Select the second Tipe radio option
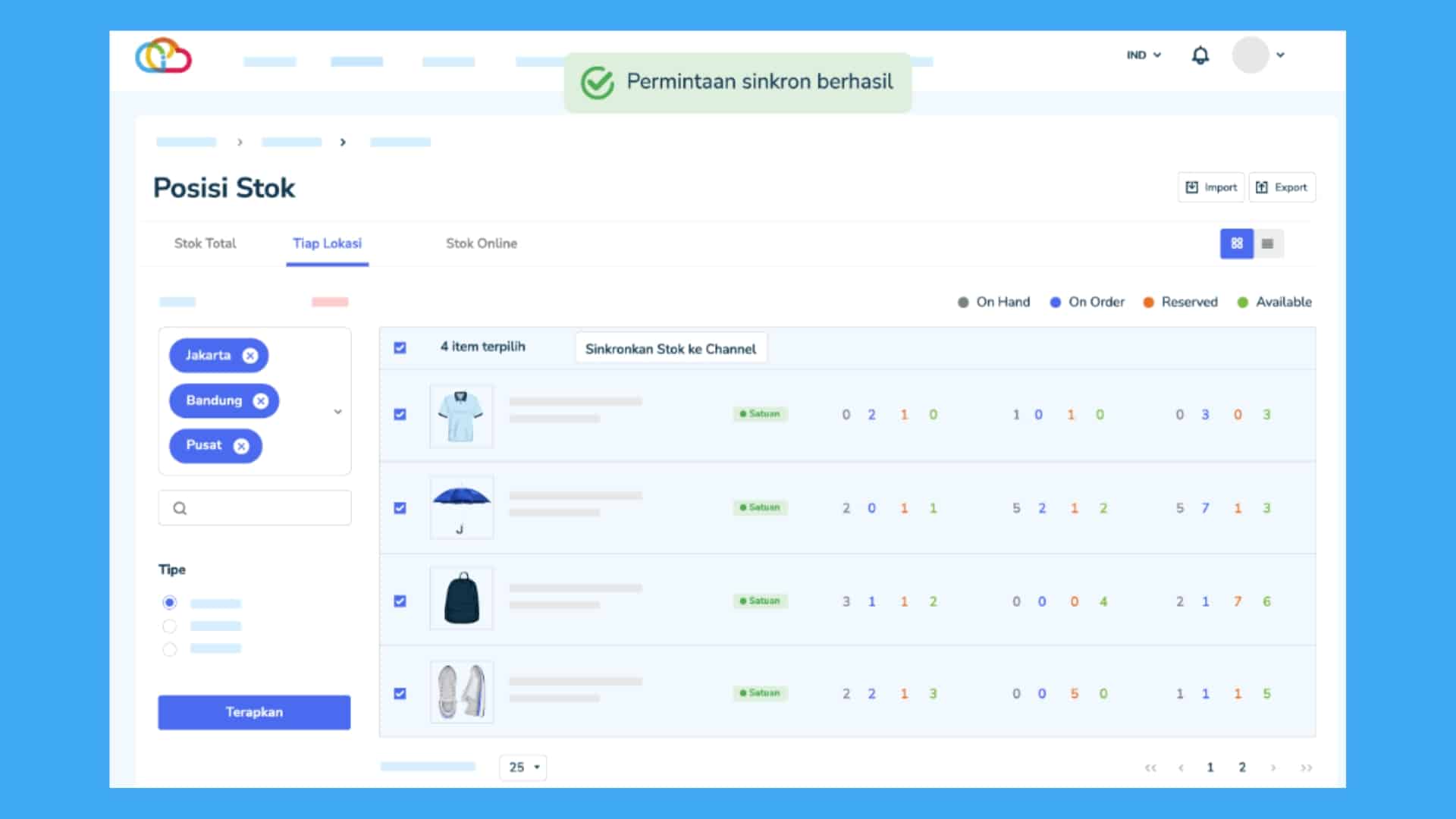 click(x=169, y=626)
